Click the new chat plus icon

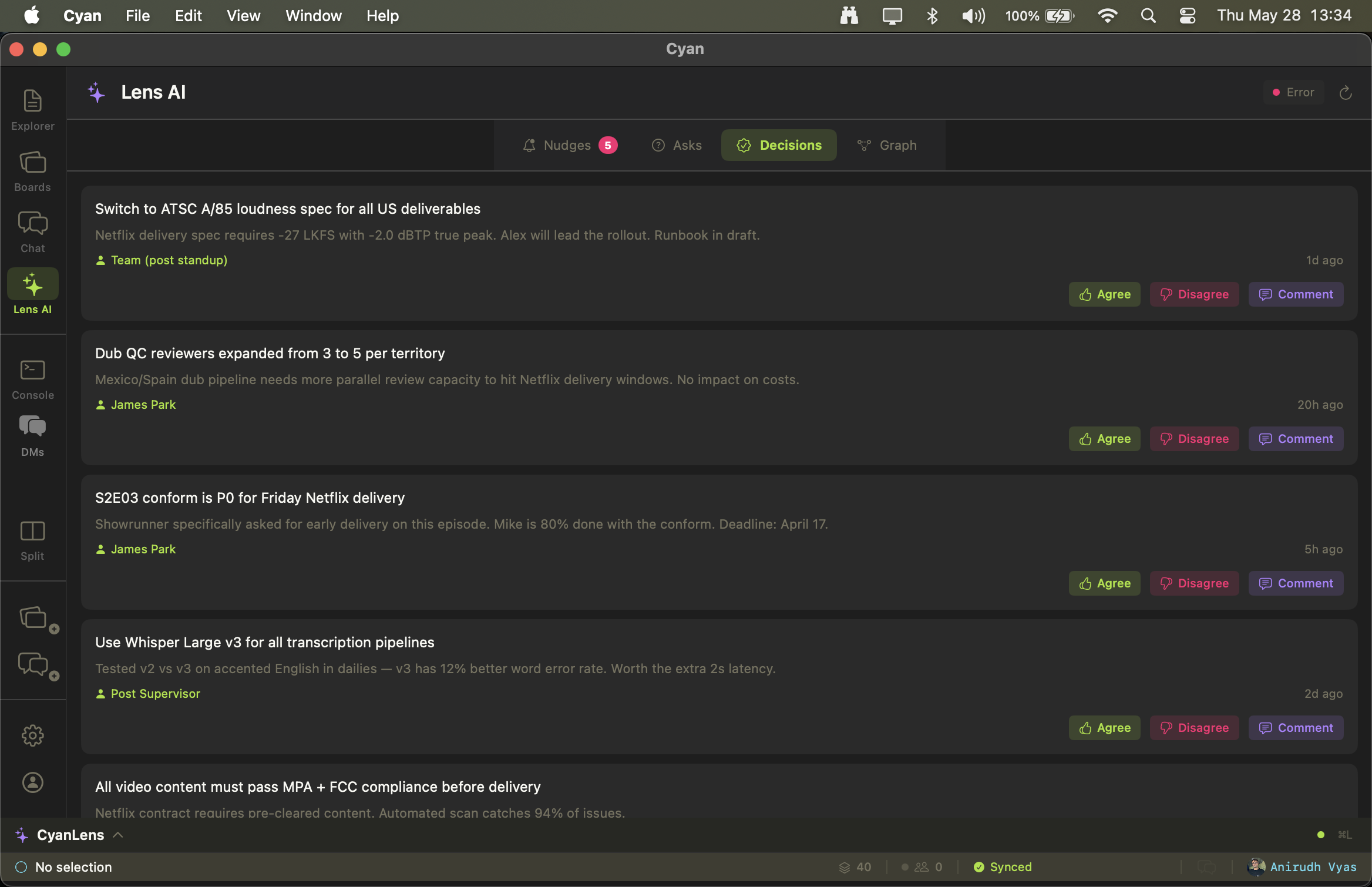39,666
